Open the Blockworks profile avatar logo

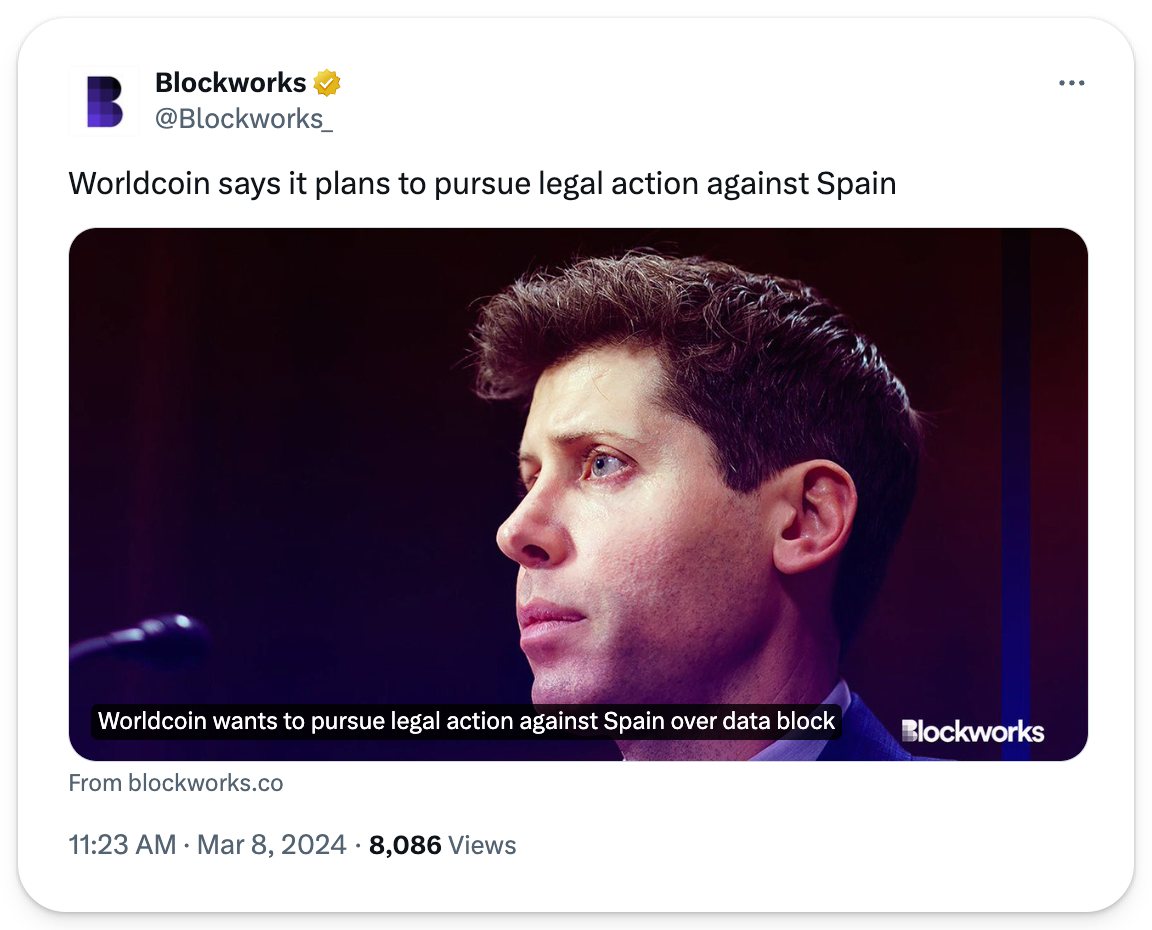[104, 101]
